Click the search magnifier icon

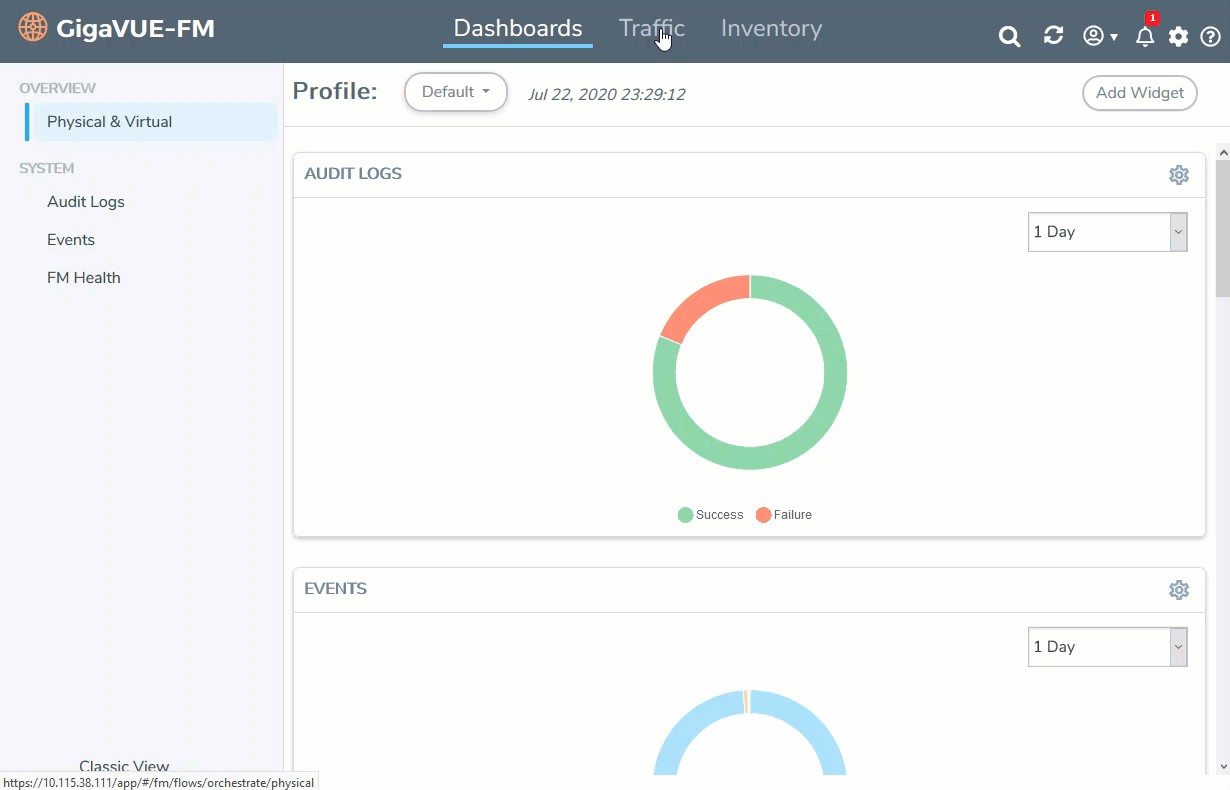click(x=1009, y=37)
